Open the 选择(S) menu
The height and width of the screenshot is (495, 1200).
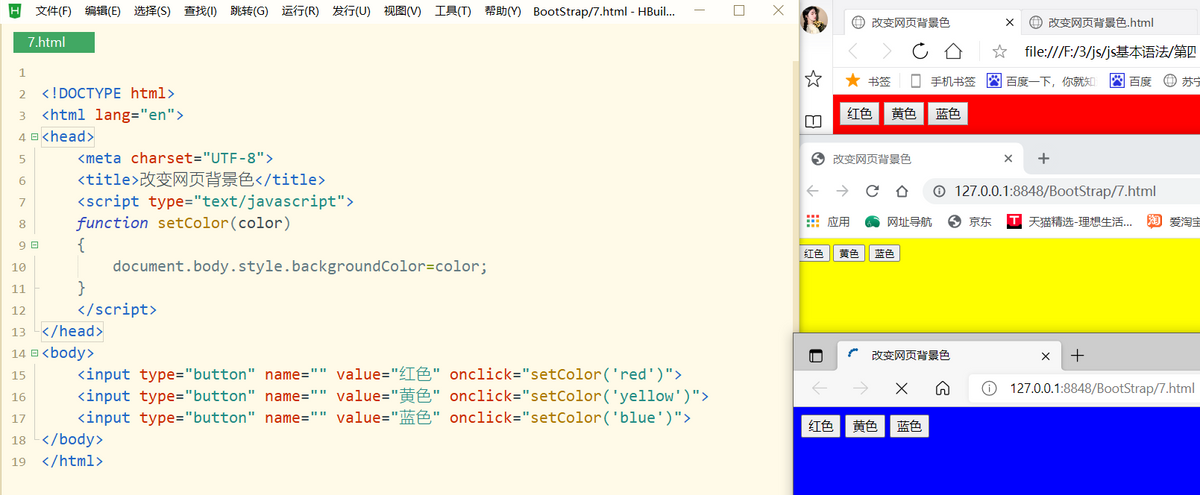coord(152,11)
